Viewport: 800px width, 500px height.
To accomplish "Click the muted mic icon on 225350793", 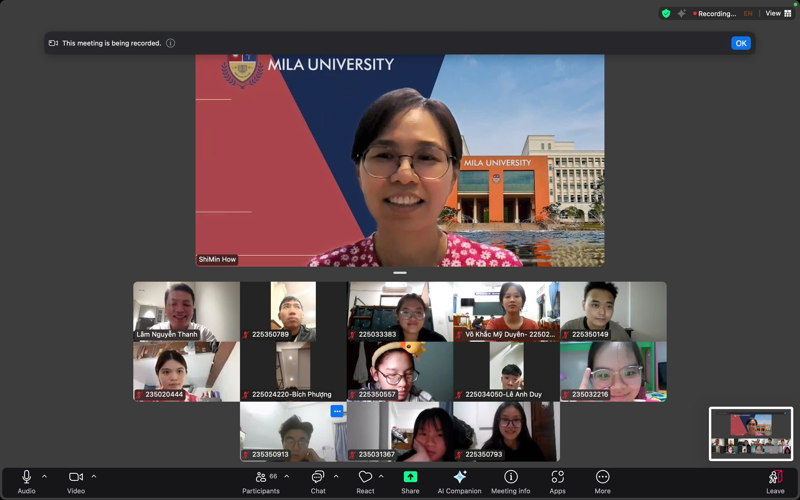I will 459,455.
